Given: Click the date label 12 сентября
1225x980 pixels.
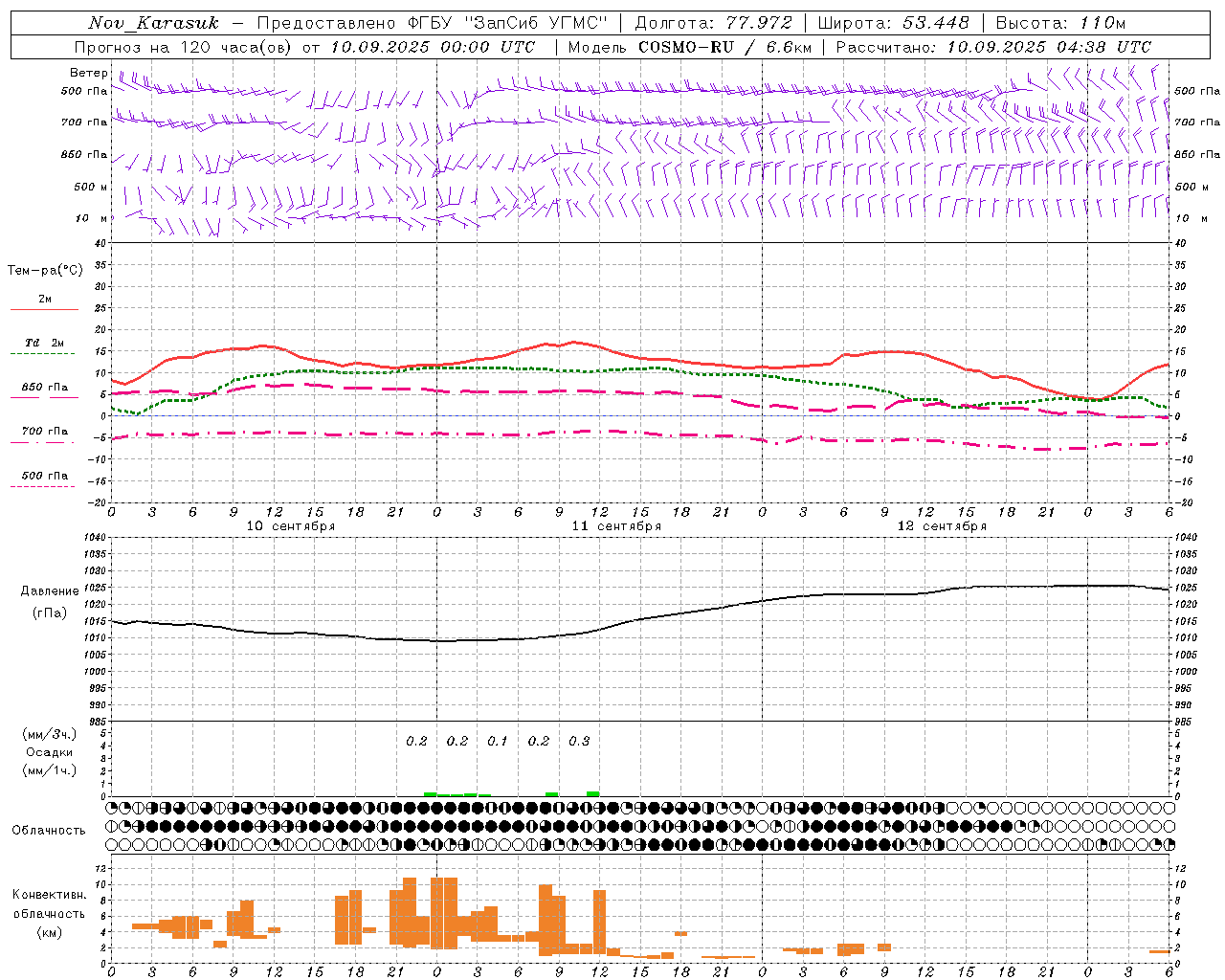Looking at the screenshot, I should pos(942,526).
